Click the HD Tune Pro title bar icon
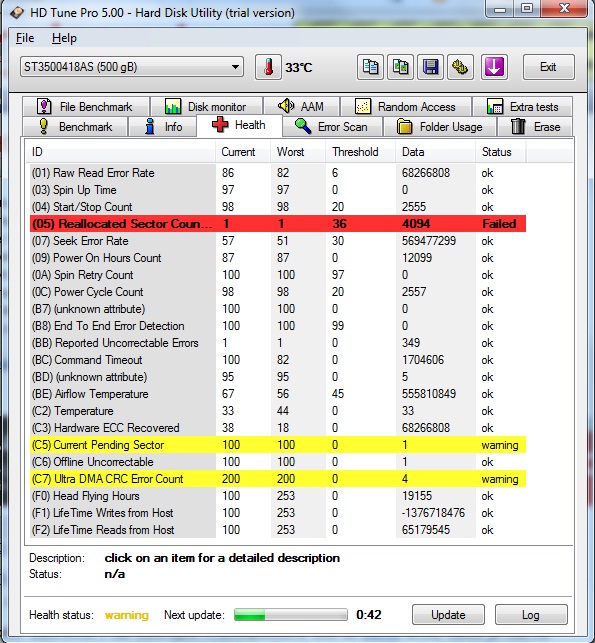This screenshot has width=595, height=643. tap(17, 13)
